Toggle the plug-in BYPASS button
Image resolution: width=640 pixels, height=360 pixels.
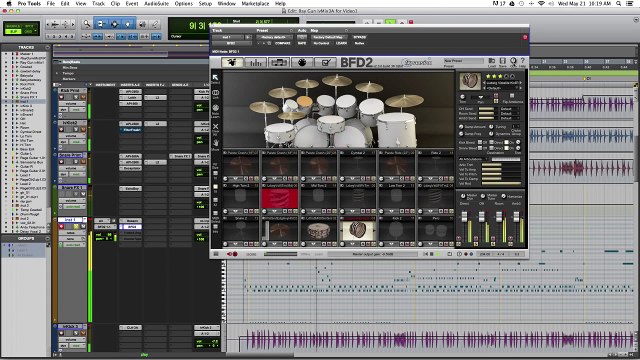(x=360, y=37)
